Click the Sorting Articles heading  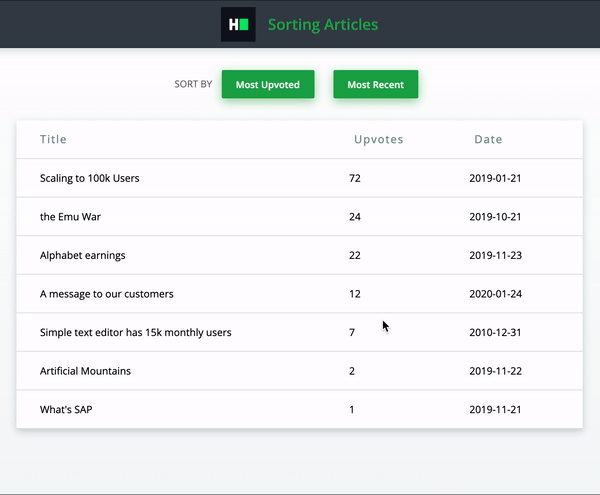click(323, 24)
